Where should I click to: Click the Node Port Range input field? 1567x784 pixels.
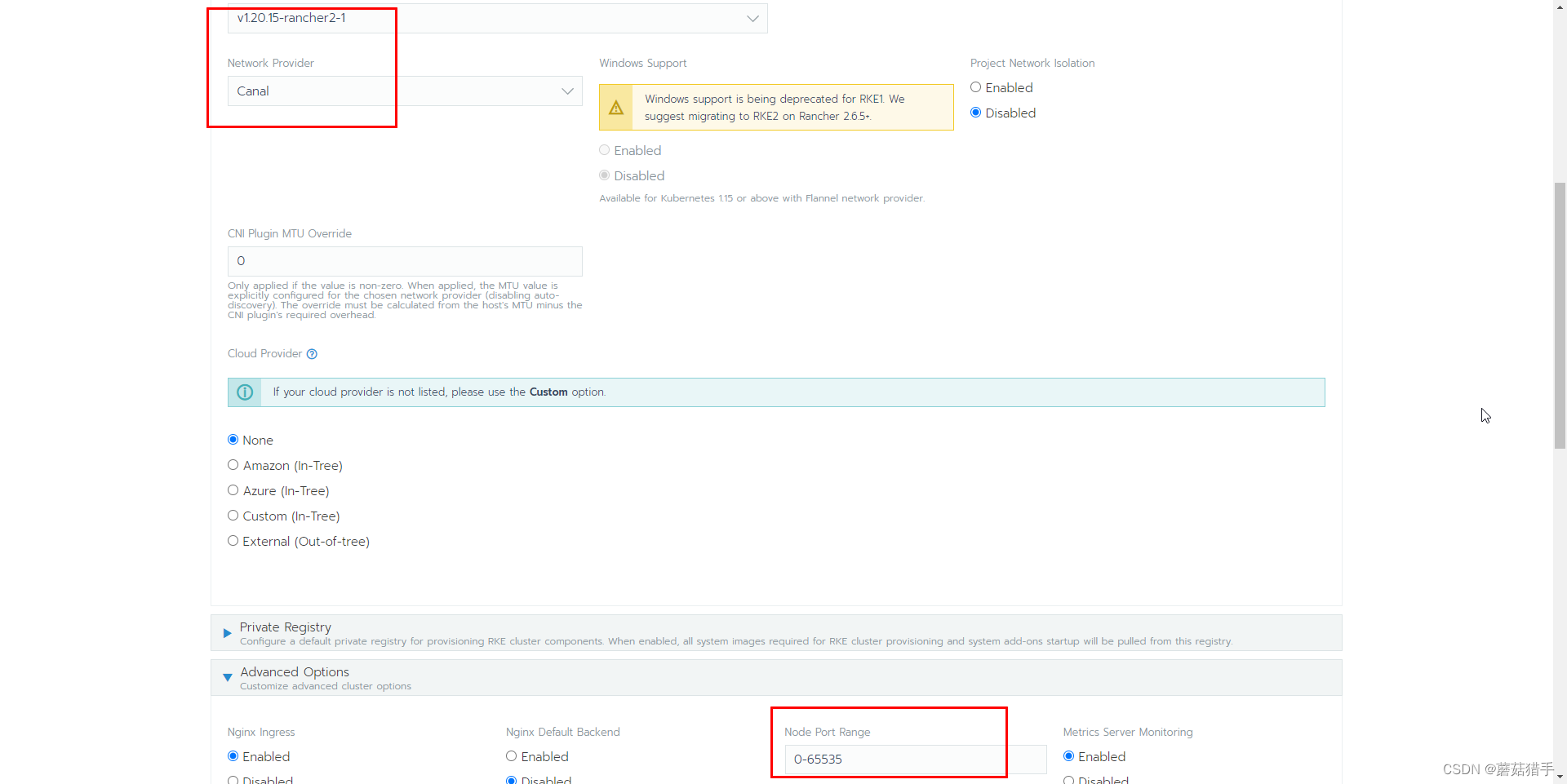(915, 760)
